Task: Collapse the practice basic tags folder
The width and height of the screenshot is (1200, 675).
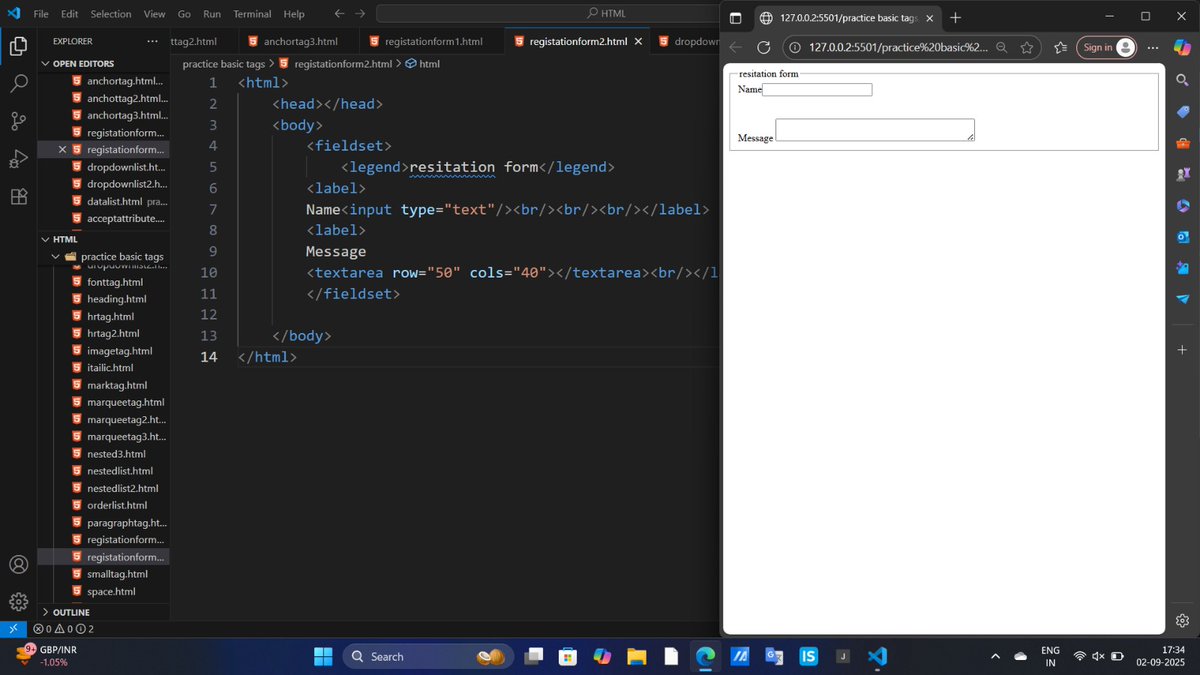Action: 114,256
